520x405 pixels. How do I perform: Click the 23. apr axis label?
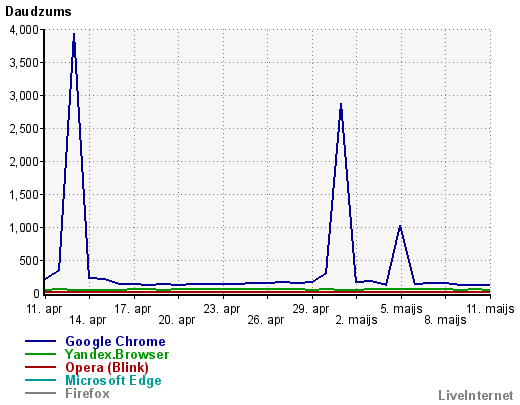click(x=222, y=309)
